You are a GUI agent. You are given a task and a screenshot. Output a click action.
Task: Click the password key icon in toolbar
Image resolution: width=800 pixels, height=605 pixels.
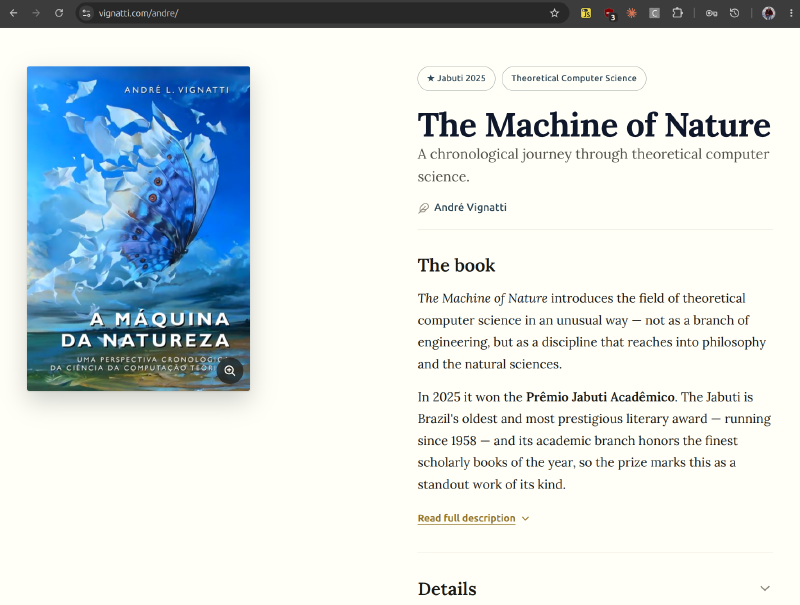click(711, 13)
